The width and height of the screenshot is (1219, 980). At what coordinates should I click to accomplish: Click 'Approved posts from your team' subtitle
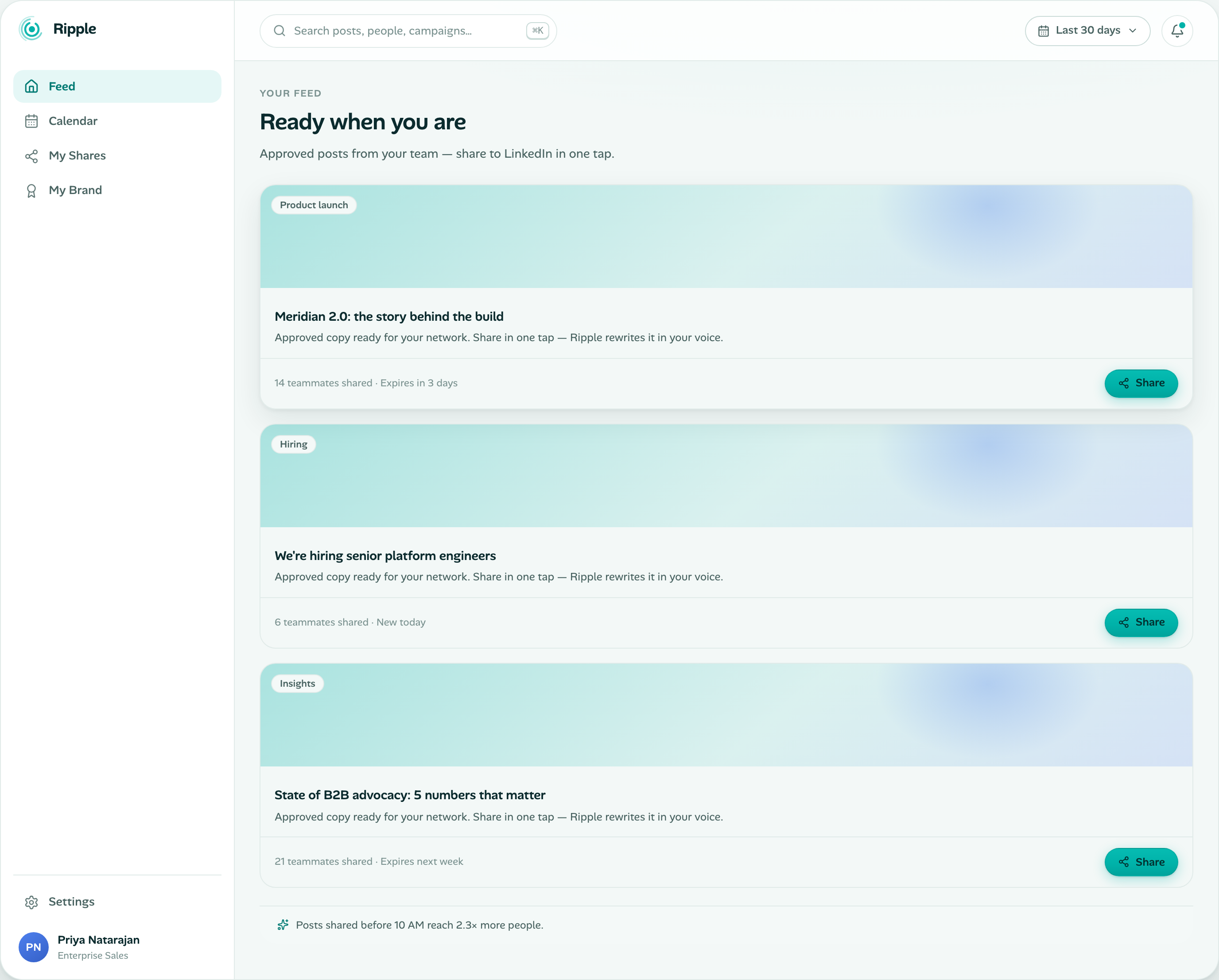pos(436,154)
